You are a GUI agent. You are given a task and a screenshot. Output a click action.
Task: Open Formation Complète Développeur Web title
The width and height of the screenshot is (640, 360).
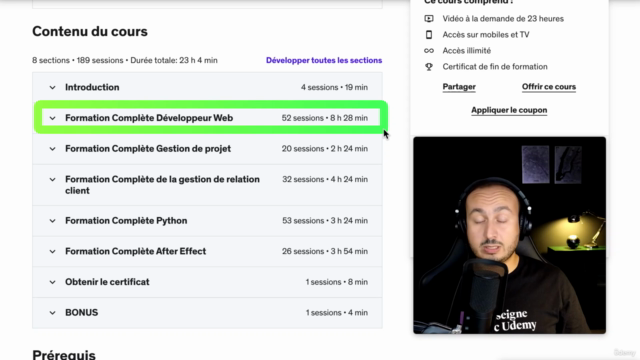[149, 118]
